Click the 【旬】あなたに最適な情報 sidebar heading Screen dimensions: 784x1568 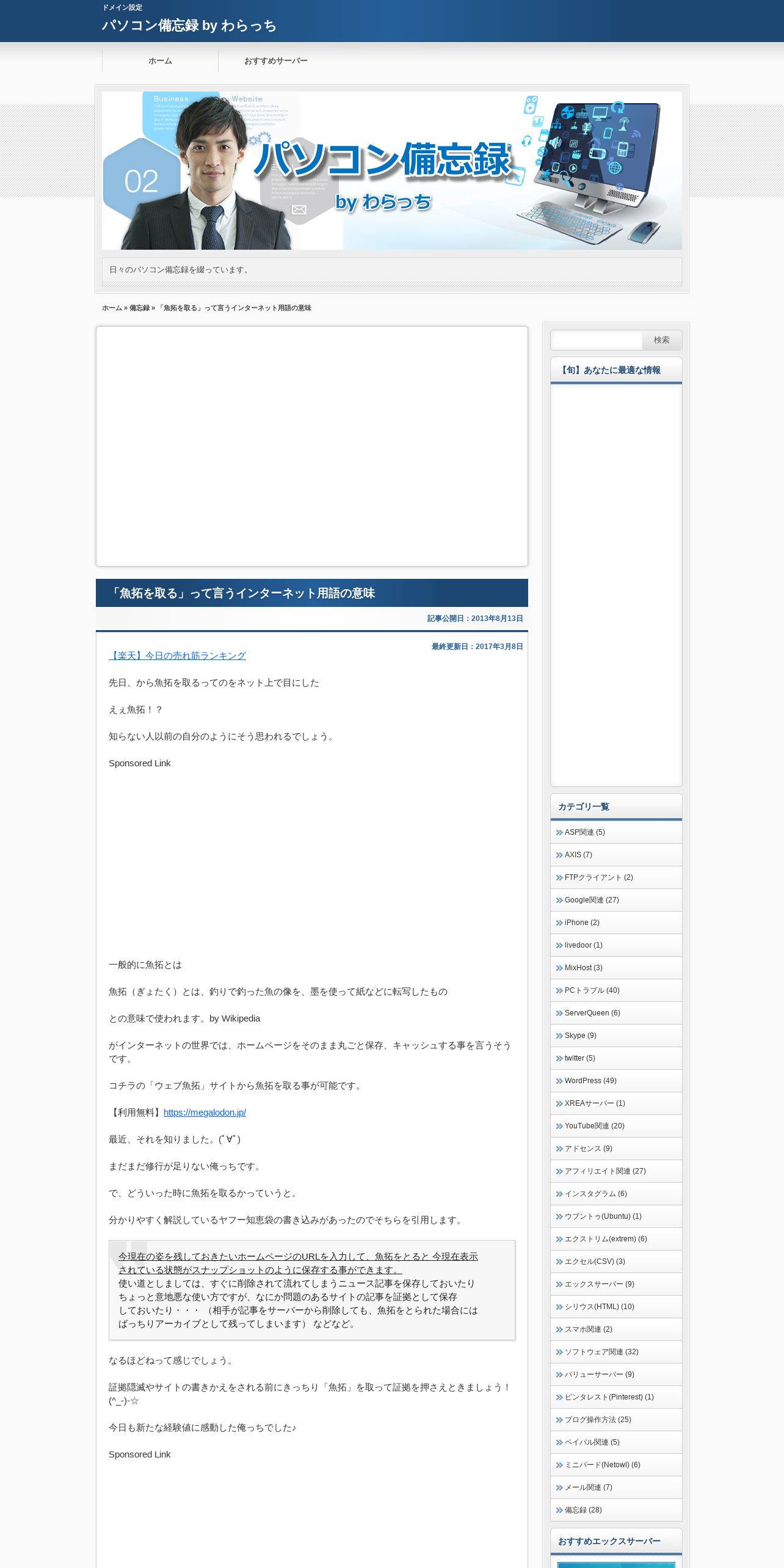[x=609, y=370]
